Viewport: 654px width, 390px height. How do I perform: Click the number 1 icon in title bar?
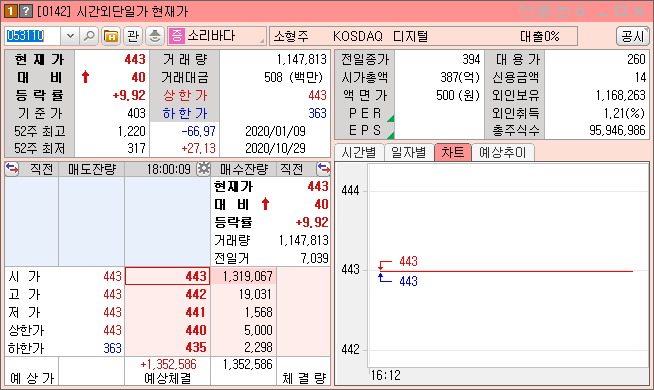point(10,11)
